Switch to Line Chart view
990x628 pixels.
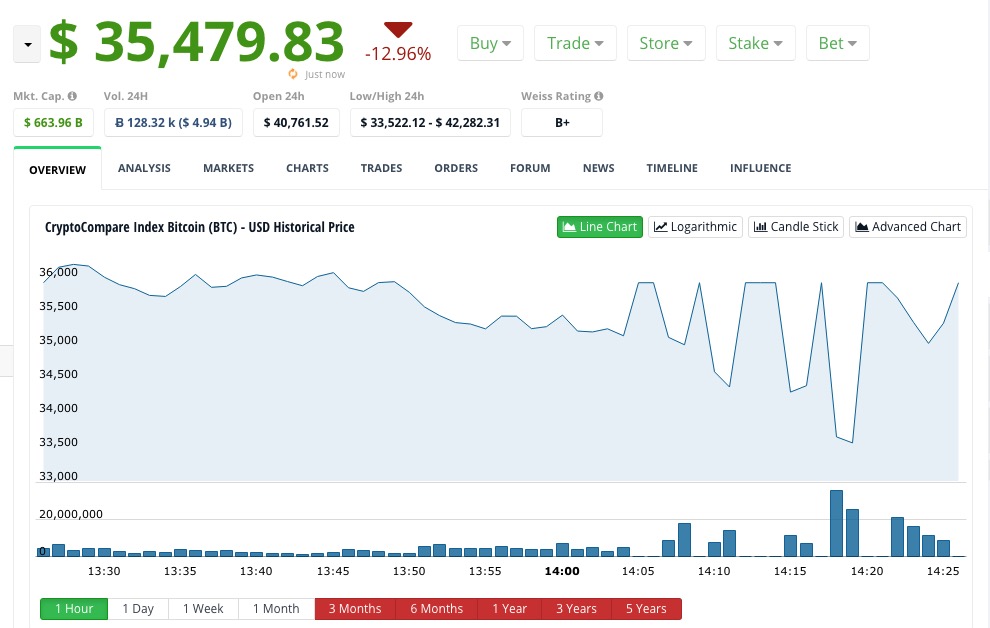click(x=599, y=227)
